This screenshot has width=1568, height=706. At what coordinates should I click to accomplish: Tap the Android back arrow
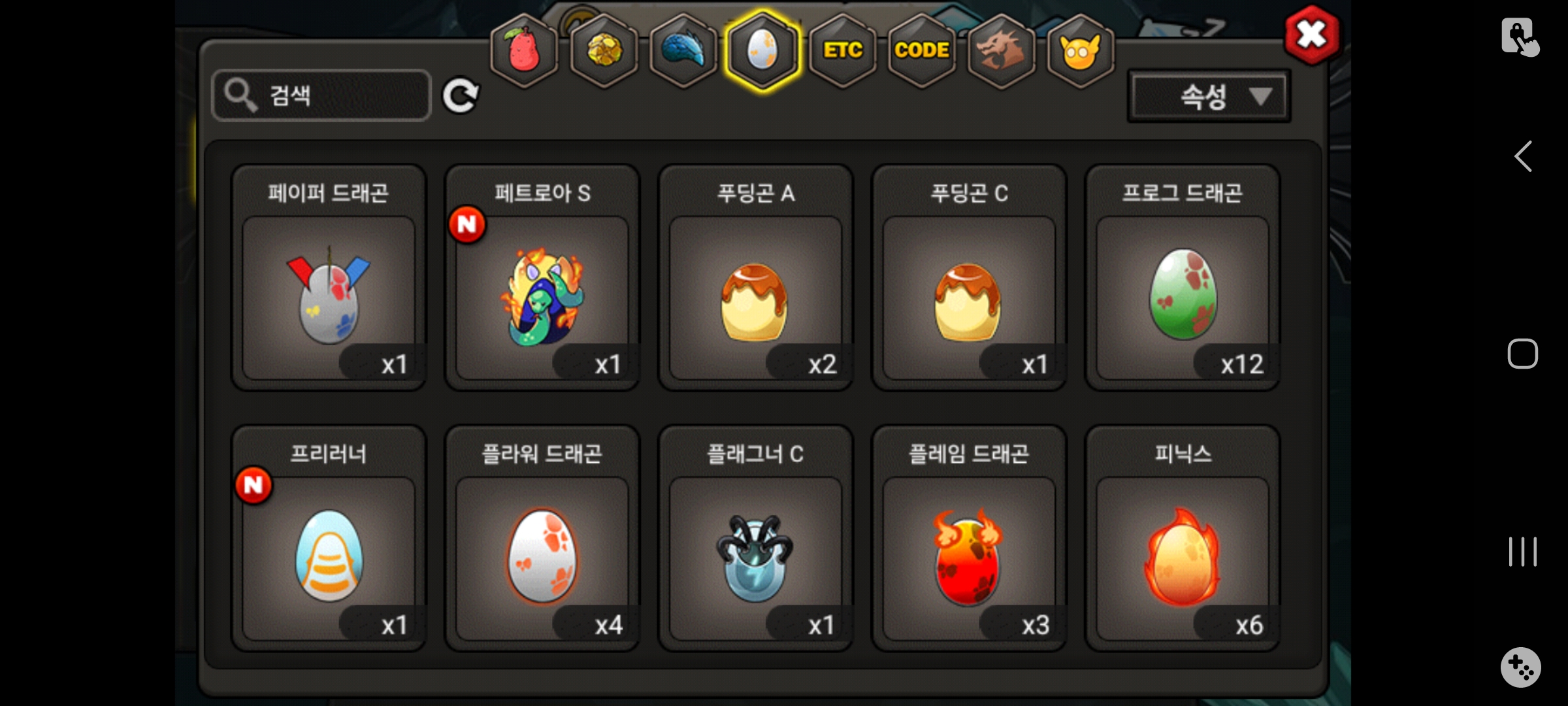pyautogui.click(x=1523, y=157)
